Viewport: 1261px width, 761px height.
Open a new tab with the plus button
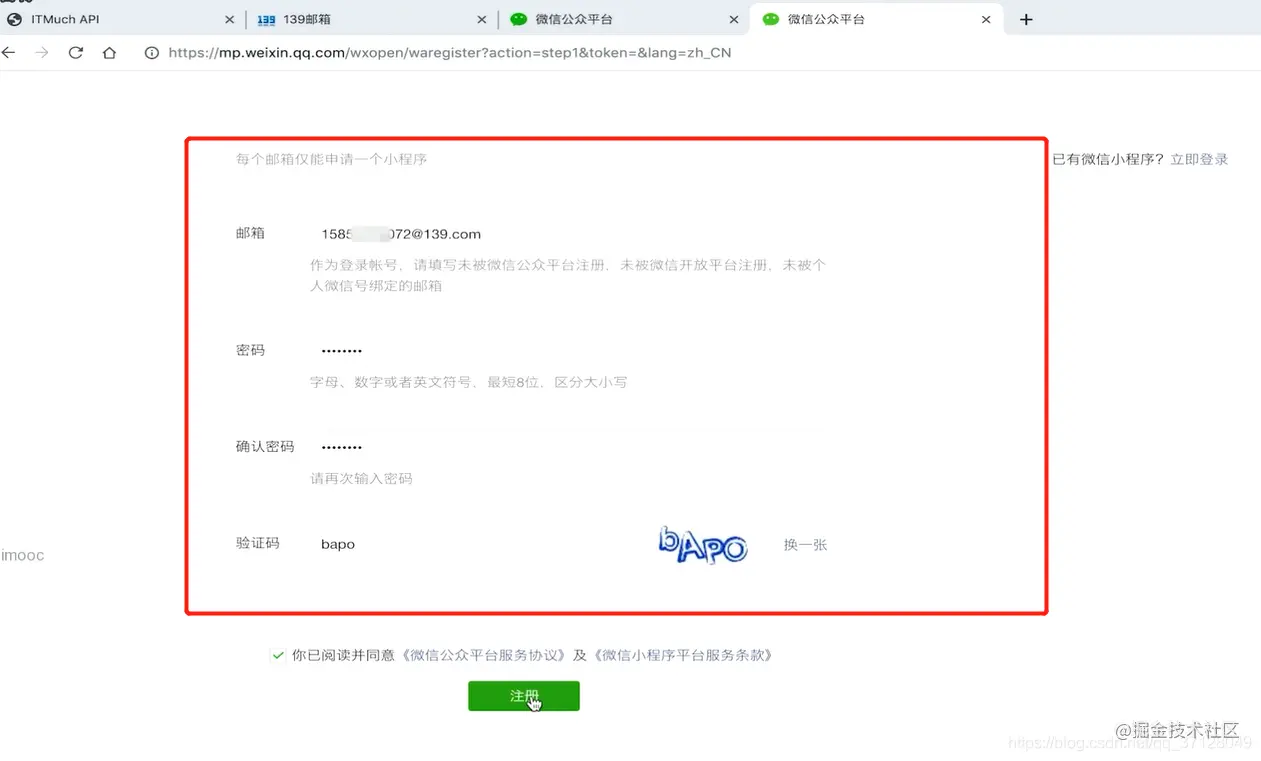(x=1026, y=19)
